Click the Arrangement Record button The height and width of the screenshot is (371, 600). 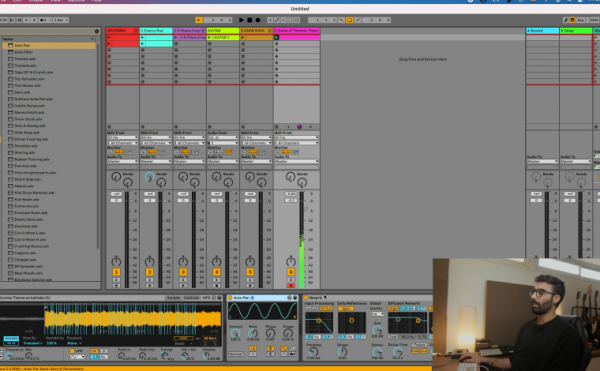(x=258, y=20)
